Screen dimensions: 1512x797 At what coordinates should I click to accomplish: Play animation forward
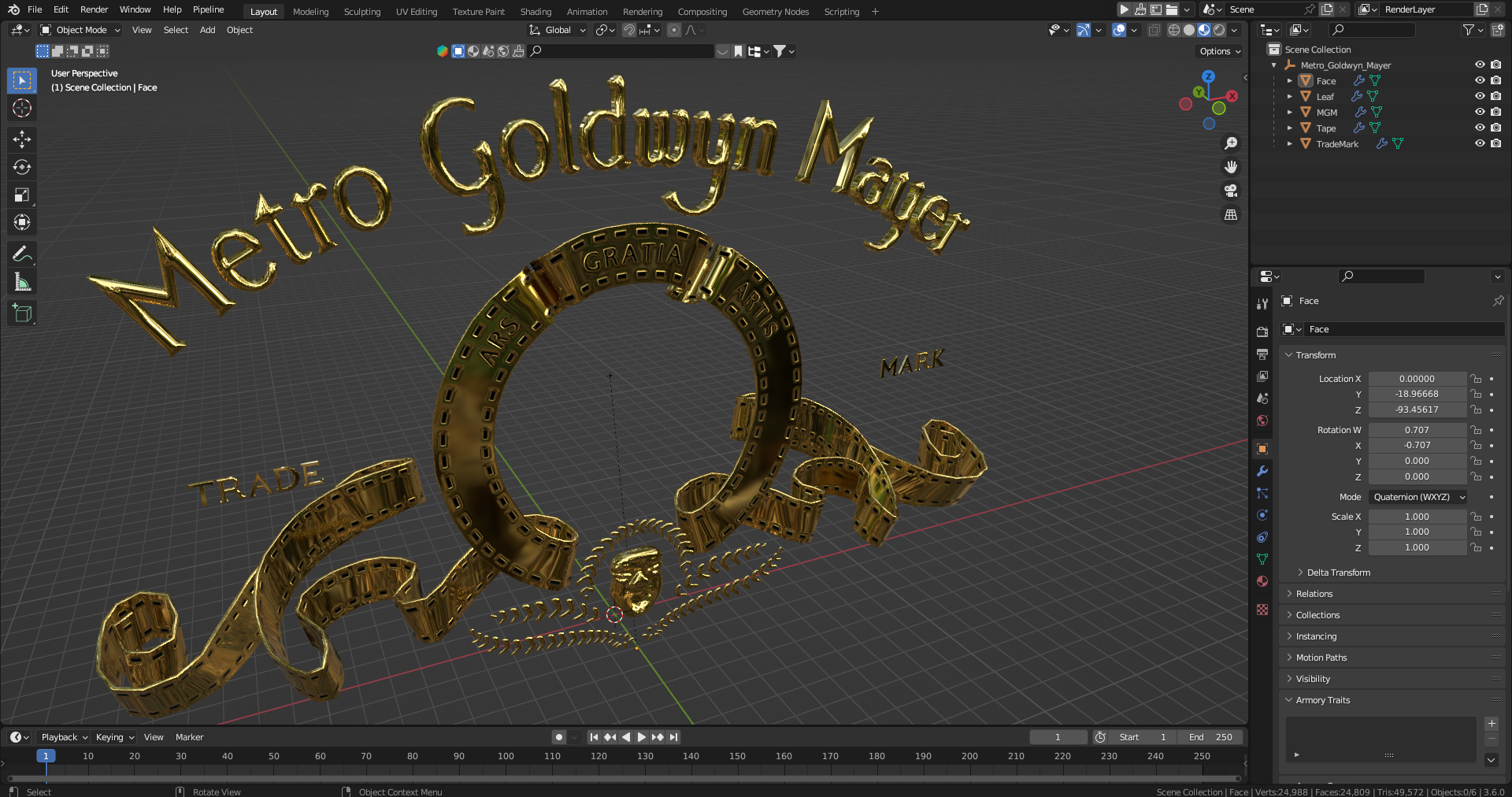[x=641, y=737]
